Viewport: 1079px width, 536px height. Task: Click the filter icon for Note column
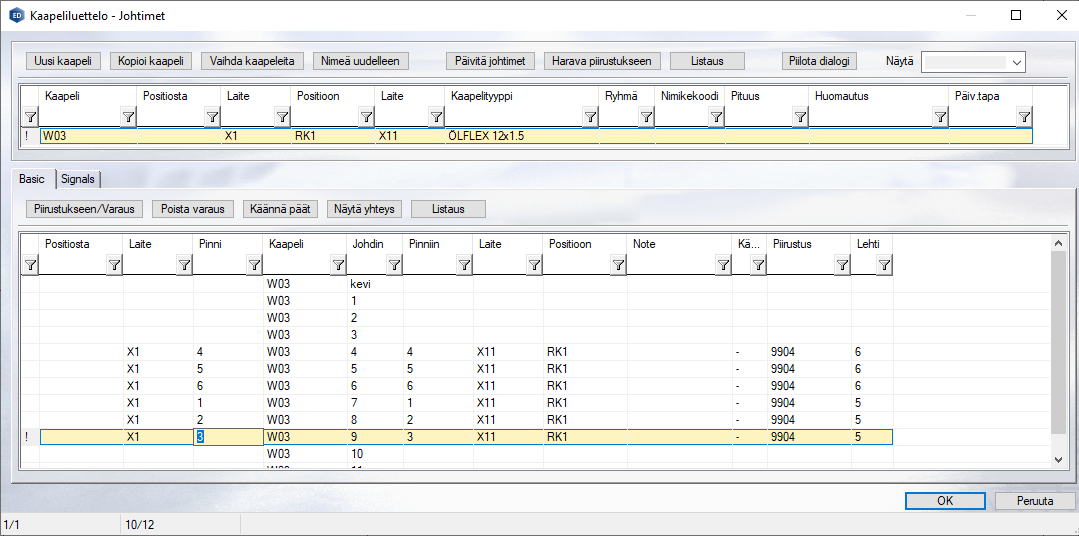[723, 265]
